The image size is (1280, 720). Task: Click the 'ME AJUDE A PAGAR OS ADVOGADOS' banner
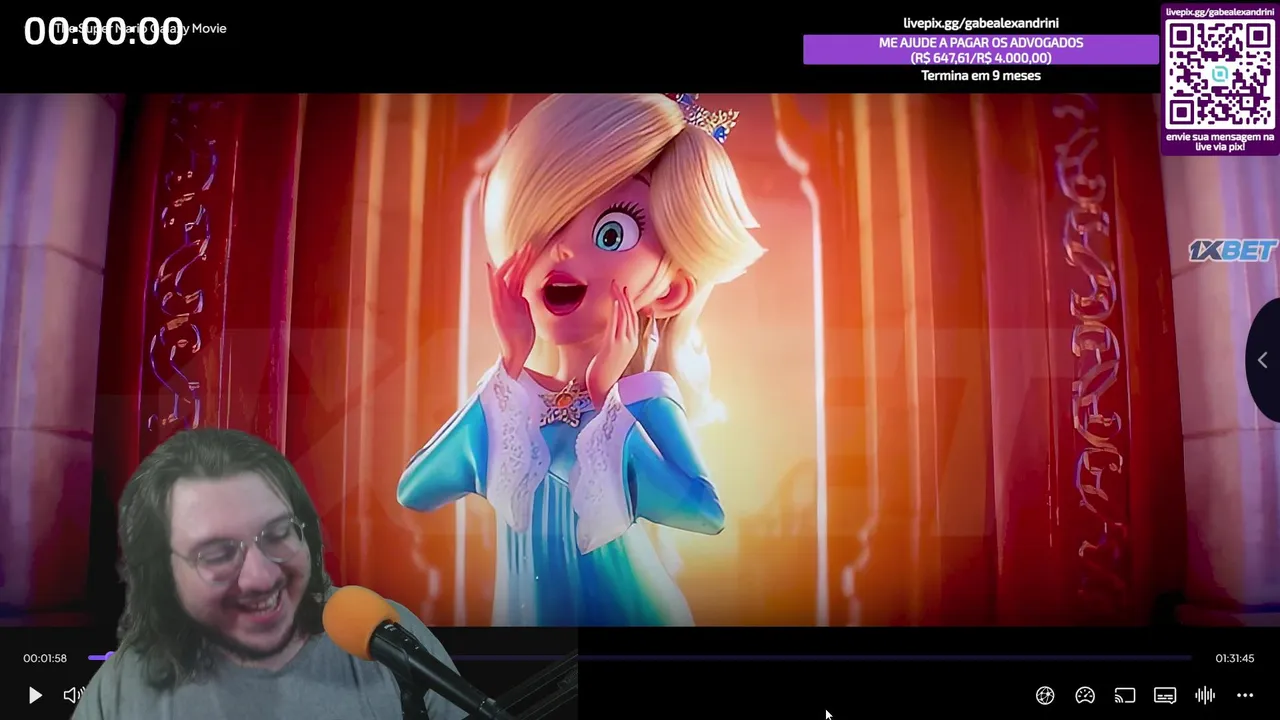(x=981, y=50)
